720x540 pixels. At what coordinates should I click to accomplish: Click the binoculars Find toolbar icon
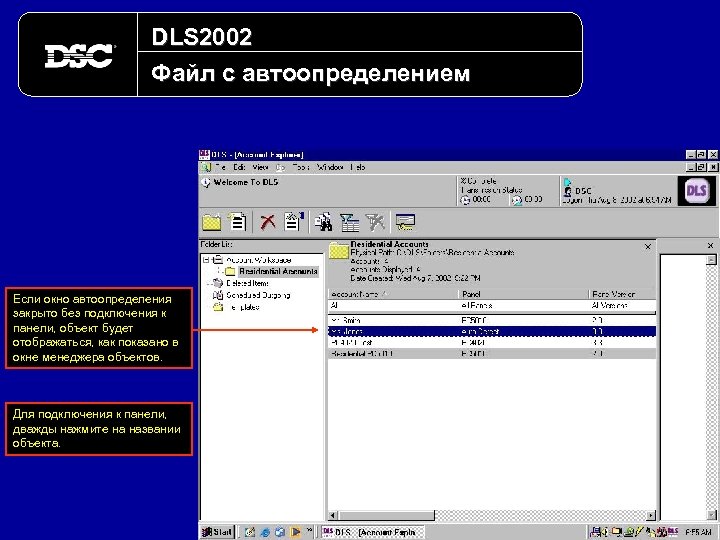pyautogui.click(x=324, y=222)
